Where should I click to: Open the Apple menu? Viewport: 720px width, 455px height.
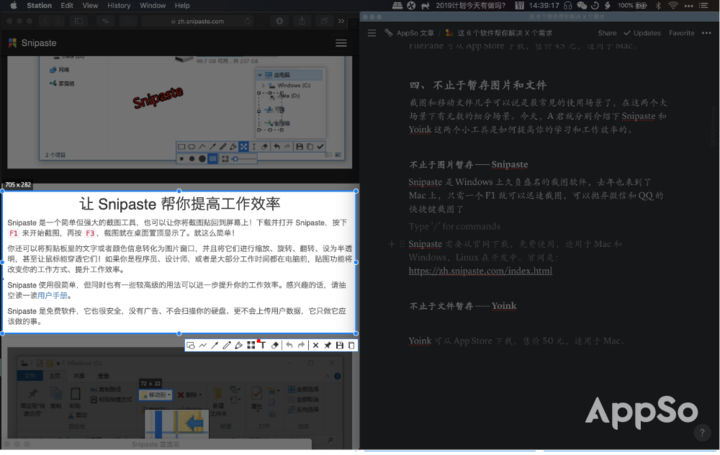13,6
